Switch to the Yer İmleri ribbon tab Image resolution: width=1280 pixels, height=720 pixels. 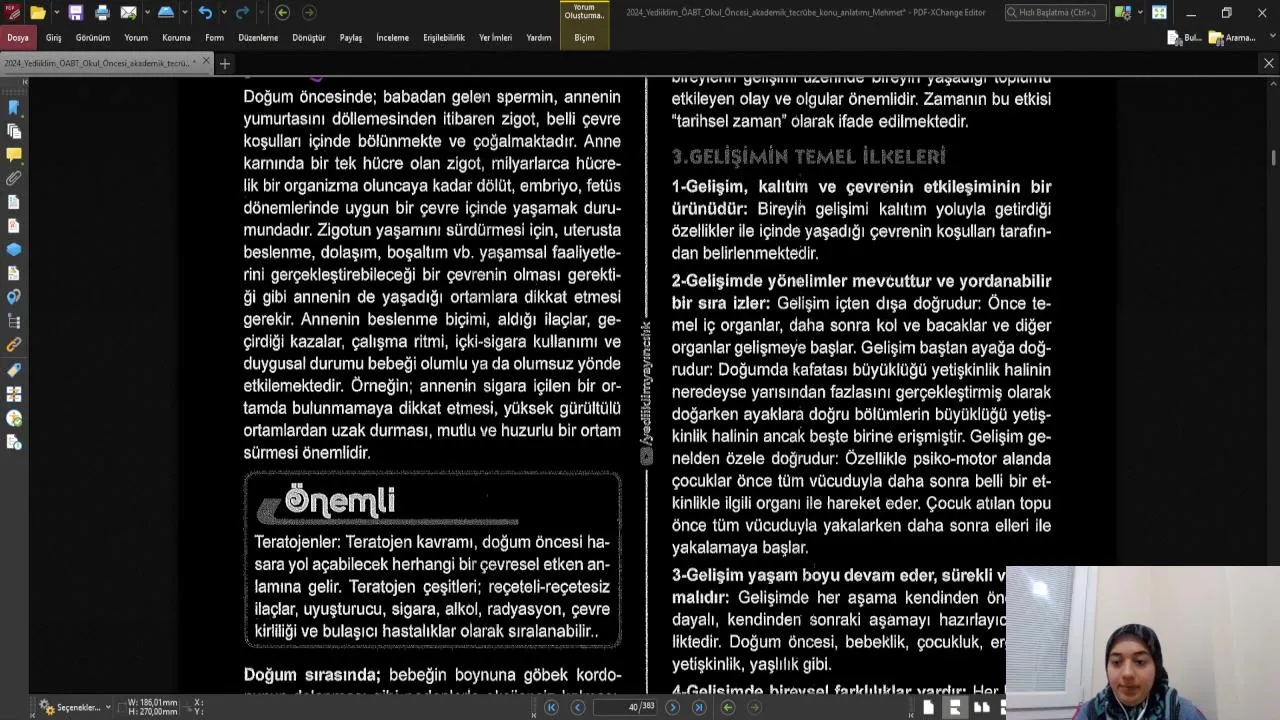tap(495, 38)
